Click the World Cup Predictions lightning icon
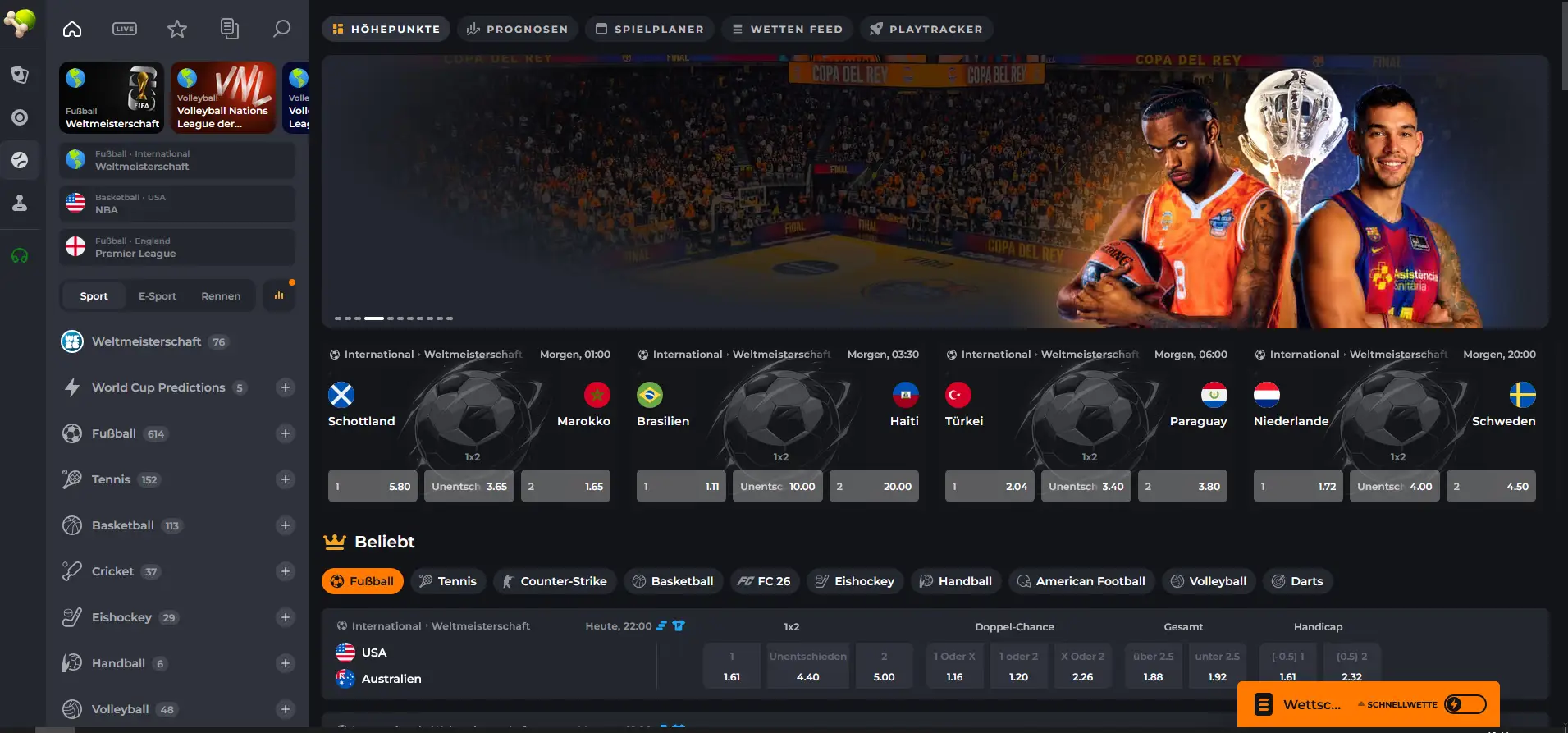Image resolution: width=1568 pixels, height=733 pixels. (72, 387)
